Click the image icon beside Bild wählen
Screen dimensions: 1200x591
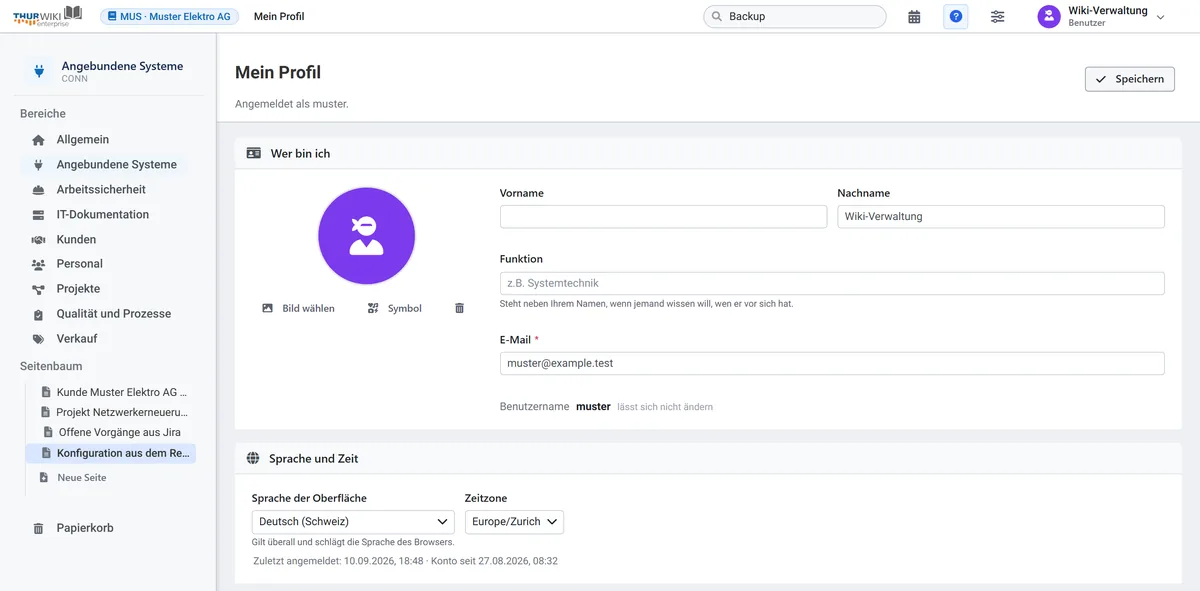coord(267,308)
